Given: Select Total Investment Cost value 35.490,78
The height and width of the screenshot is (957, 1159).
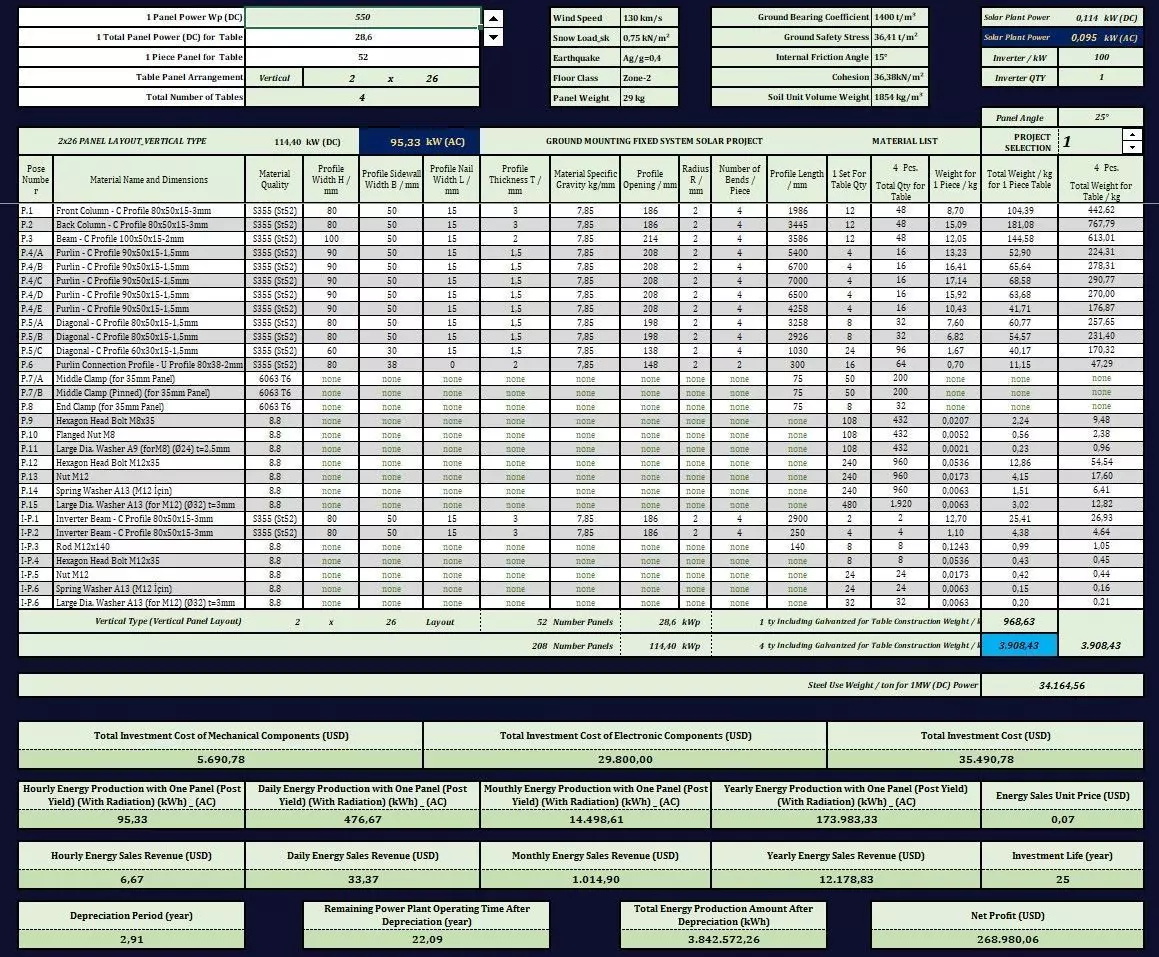Looking at the screenshot, I should click(x=985, y=760).
